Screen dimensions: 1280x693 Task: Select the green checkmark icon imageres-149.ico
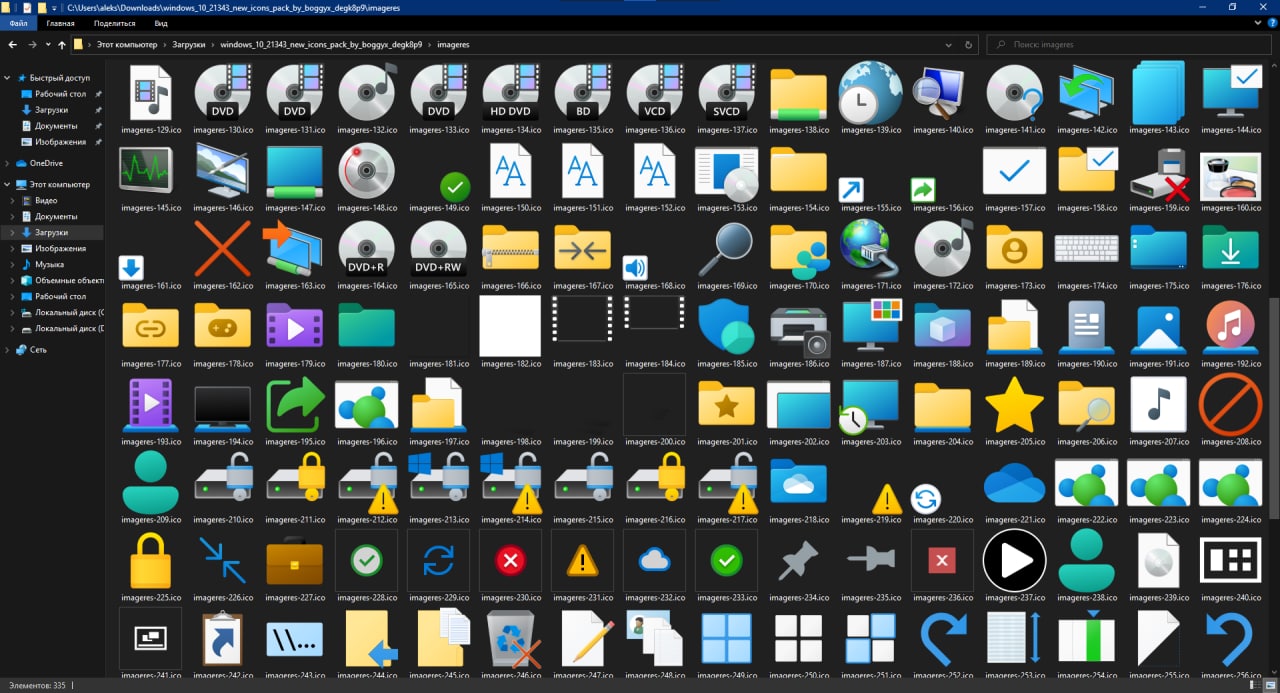point(455,186)
